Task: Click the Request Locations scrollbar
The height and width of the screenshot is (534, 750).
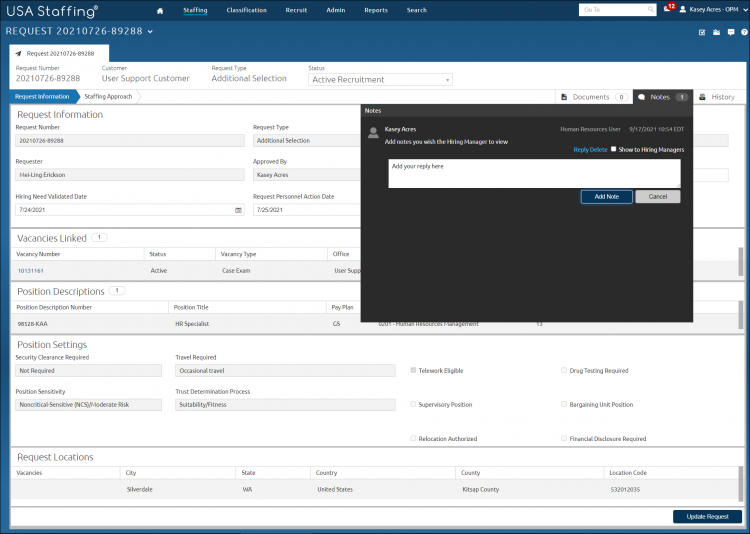Action: tap(741, 483)
